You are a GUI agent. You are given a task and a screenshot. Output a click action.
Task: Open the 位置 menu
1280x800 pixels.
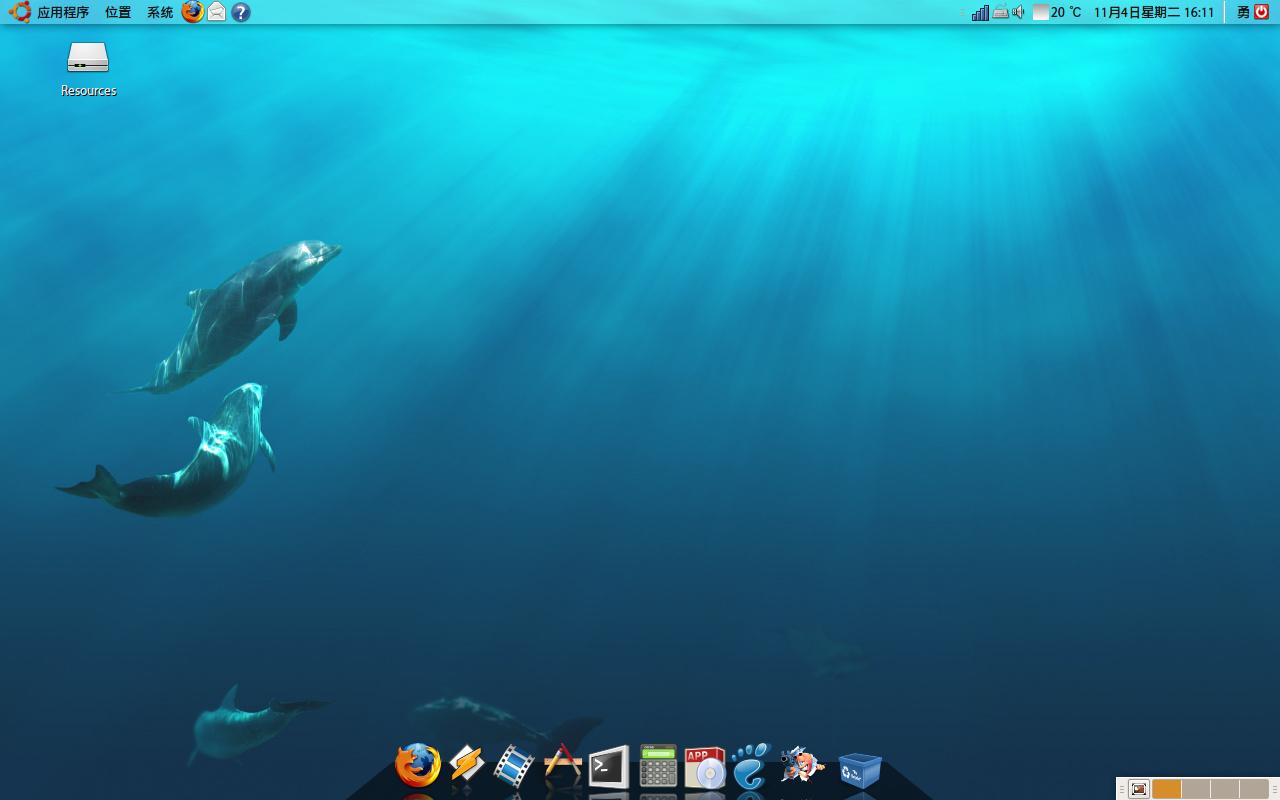click(x=118, y=12)
